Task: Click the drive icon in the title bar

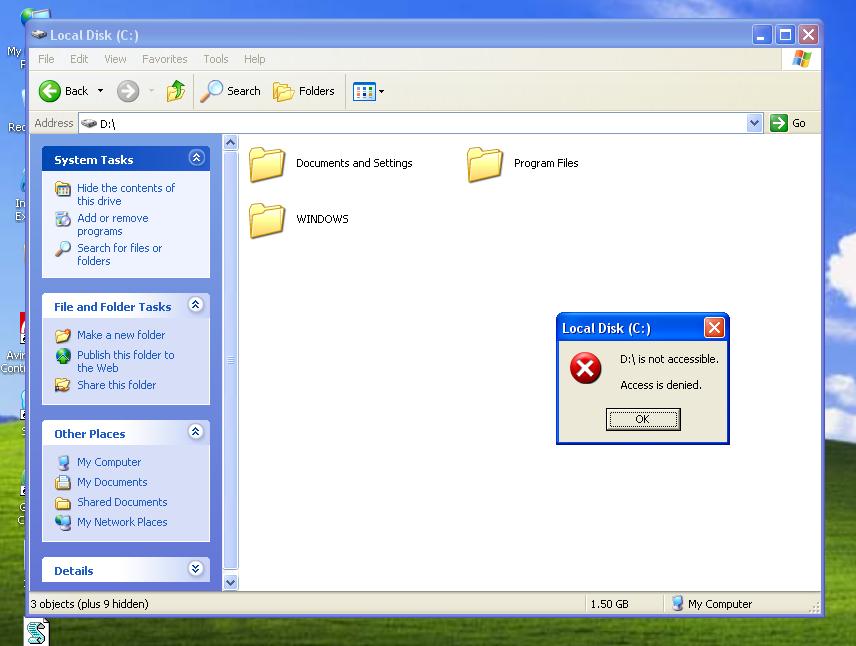Action: point(39,35)
